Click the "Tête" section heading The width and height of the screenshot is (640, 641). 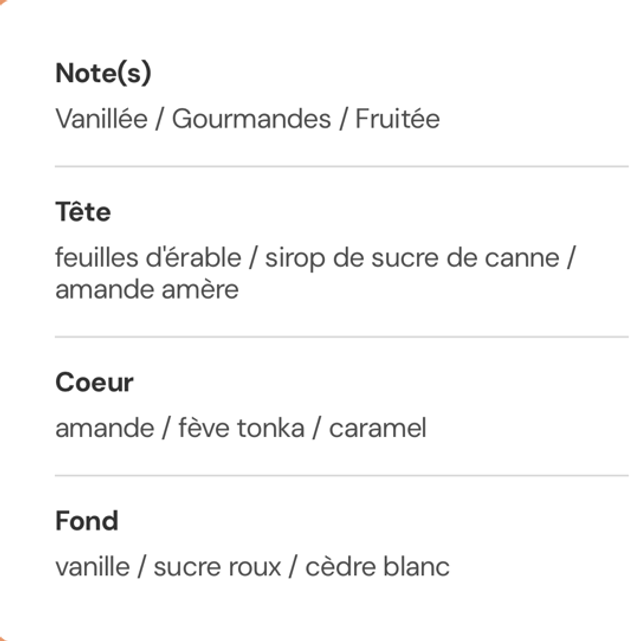coord(83,212)
